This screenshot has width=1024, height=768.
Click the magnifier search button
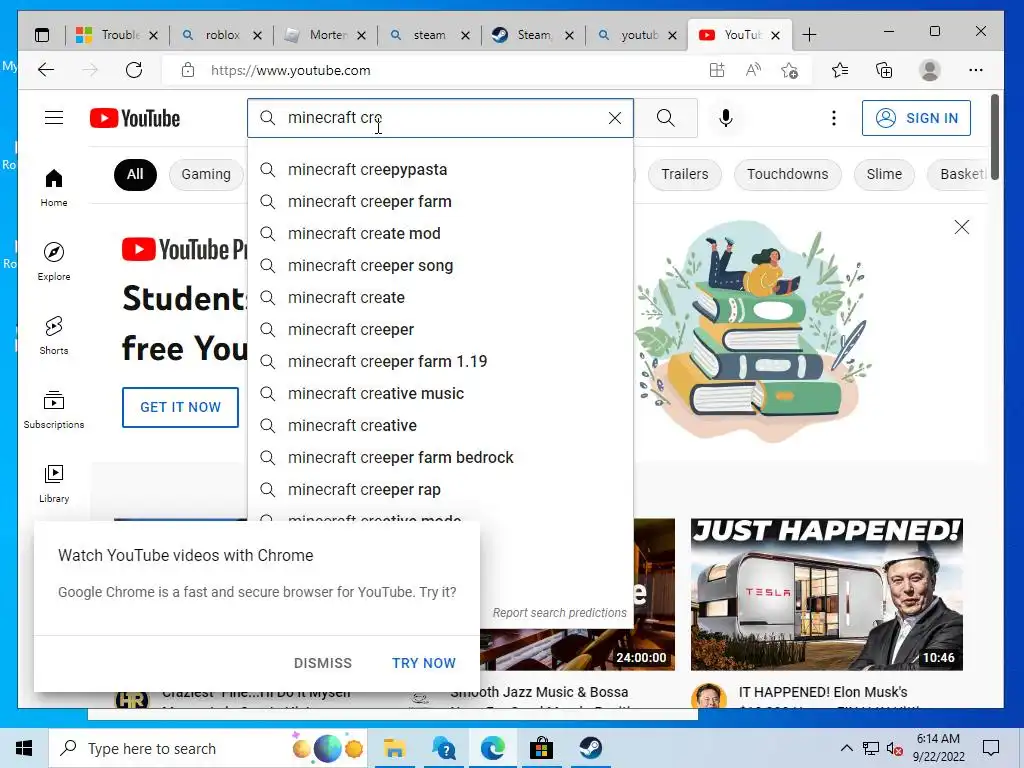pyautogui.click(x=665, y=118)
